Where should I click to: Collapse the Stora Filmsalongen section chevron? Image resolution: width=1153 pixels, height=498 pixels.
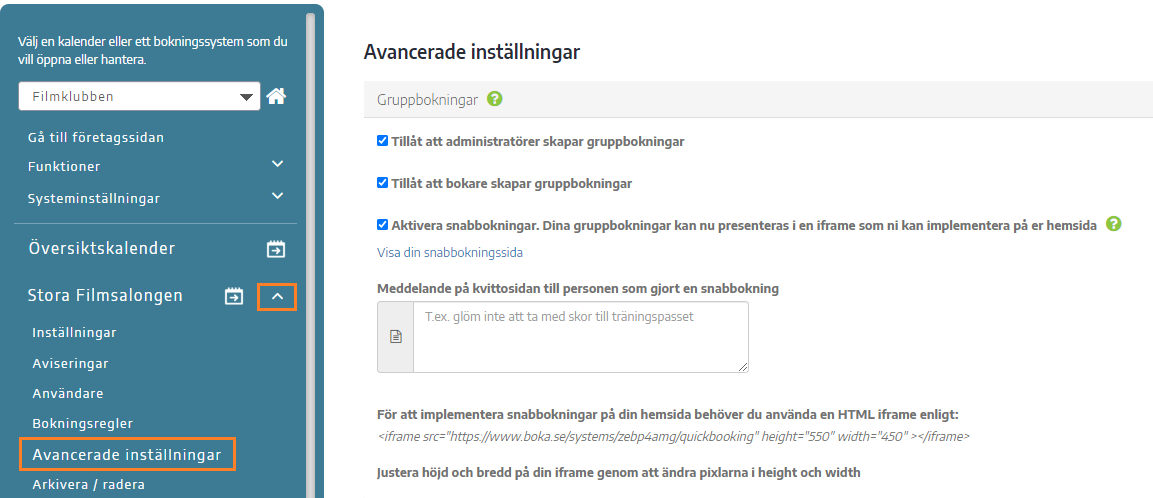[x=277, y=296]
